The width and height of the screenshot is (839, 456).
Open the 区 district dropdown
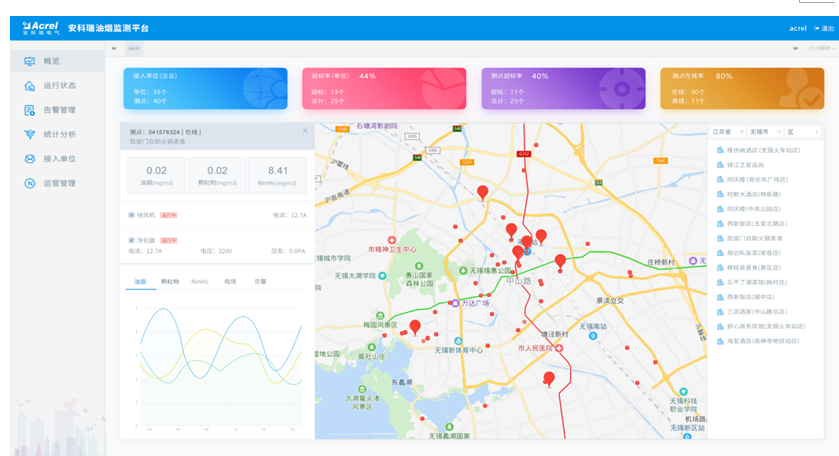(801, 132)
